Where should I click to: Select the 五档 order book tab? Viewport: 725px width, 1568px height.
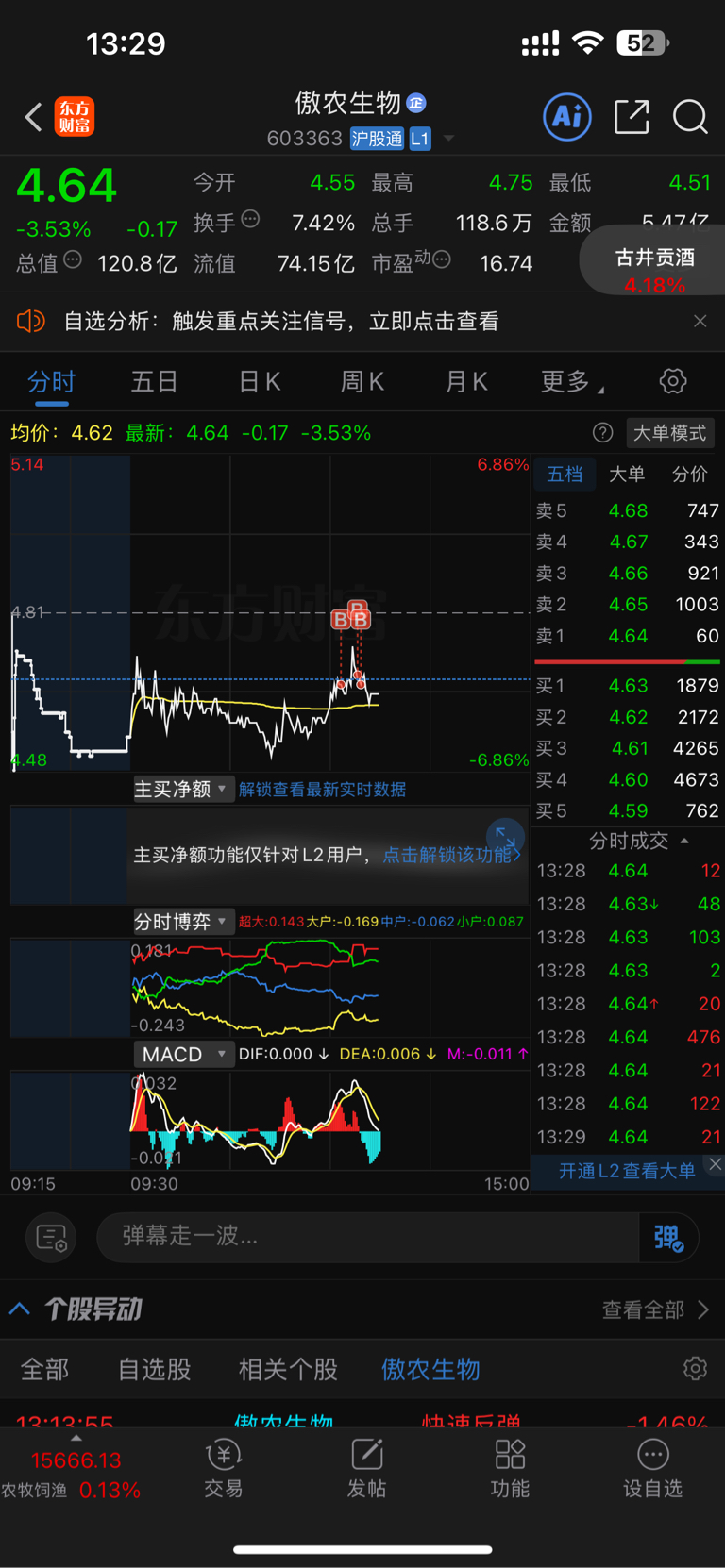(565, 474)
